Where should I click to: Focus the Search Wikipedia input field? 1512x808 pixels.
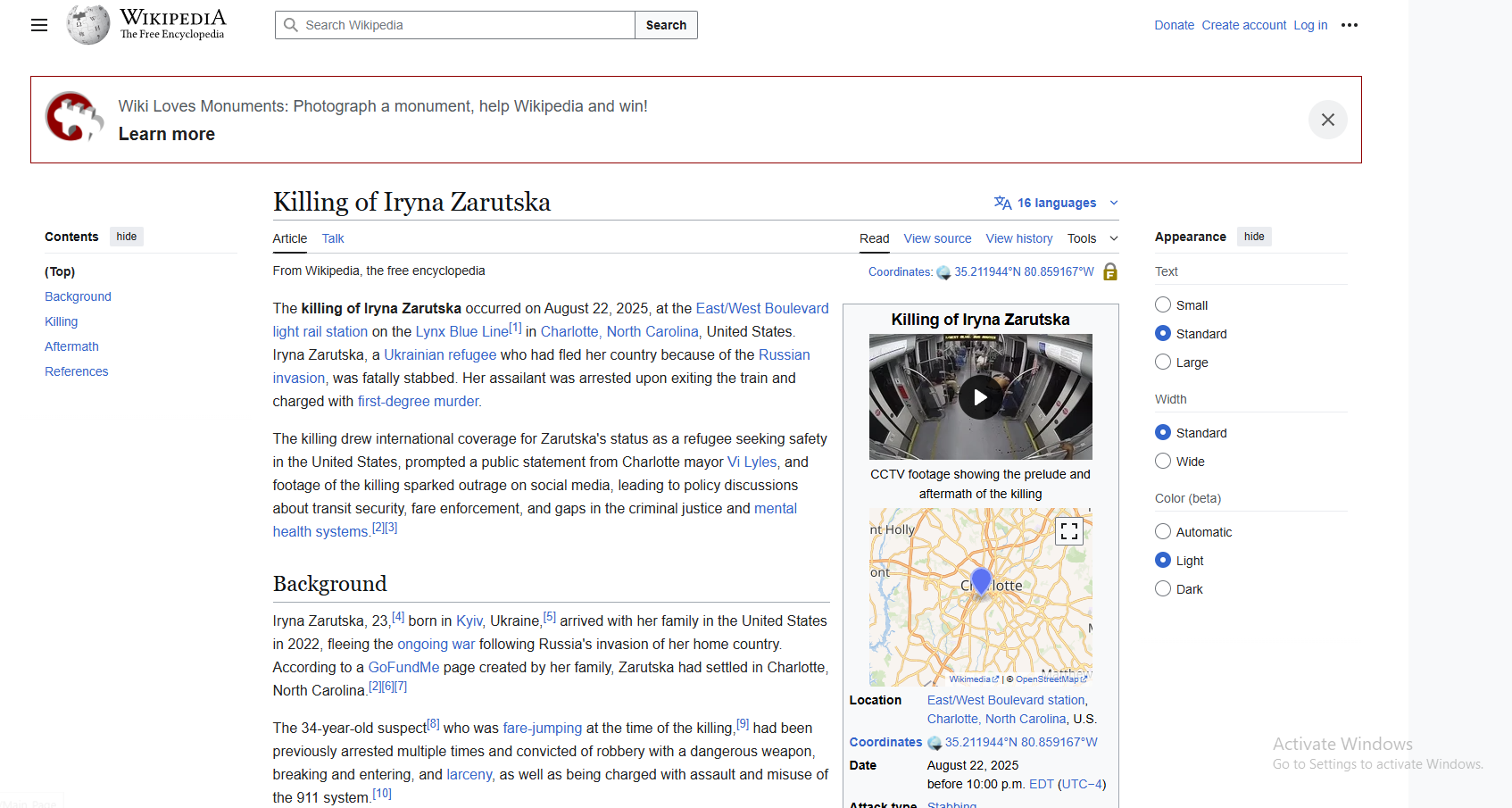455,25
